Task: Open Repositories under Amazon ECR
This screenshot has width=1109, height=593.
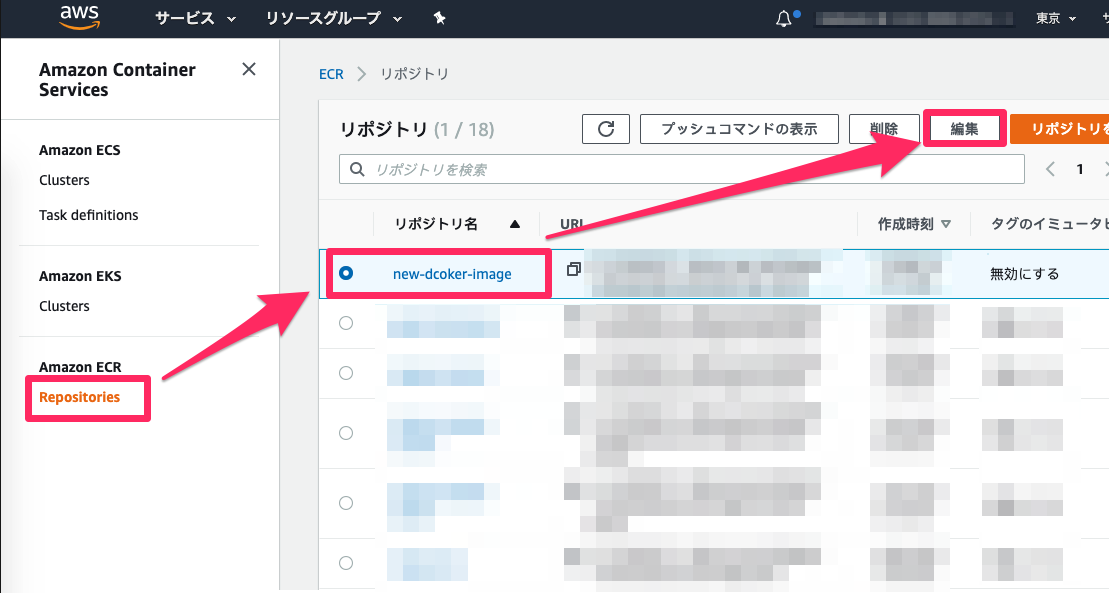Action: click(x=79, y=397)
